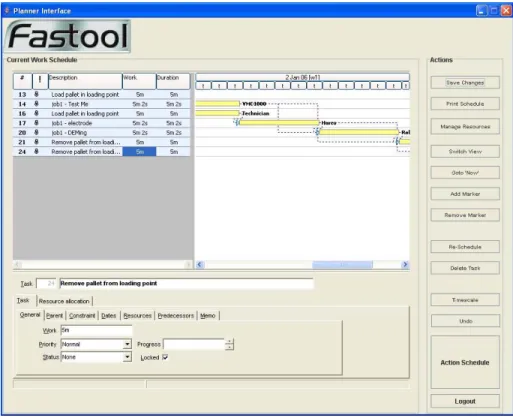The image size is (513, 418).
Task: Click the Re-Schedule button
Action: pos(465,247)
